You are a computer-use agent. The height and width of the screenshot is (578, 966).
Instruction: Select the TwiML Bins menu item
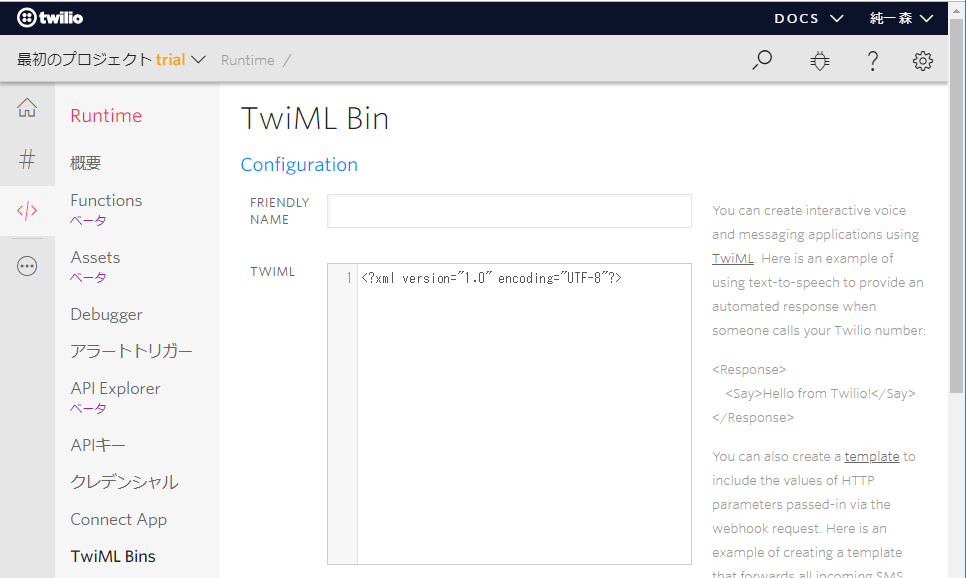[113, 556]
